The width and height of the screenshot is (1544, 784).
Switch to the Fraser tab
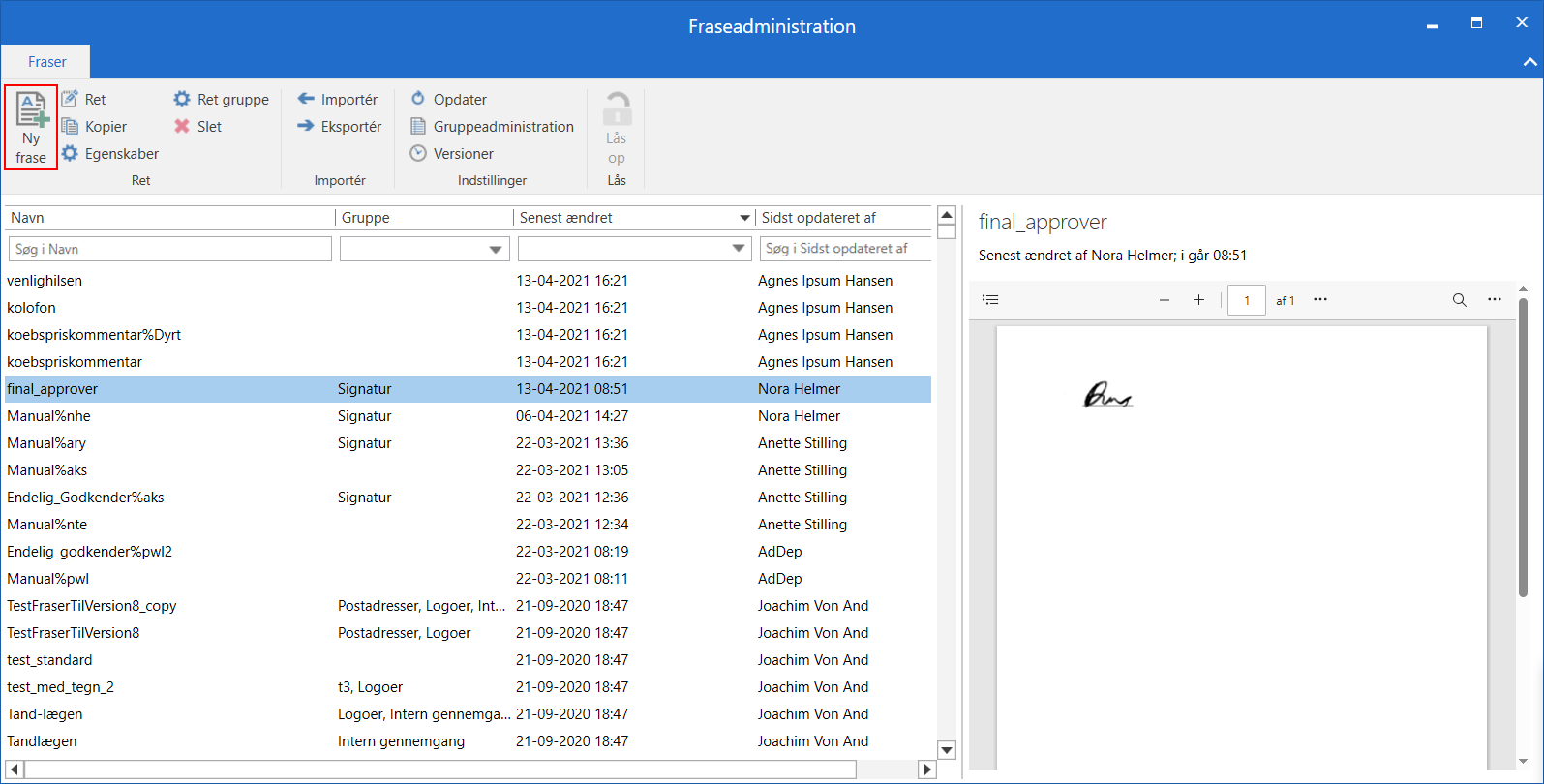click(x=46, y=62)
